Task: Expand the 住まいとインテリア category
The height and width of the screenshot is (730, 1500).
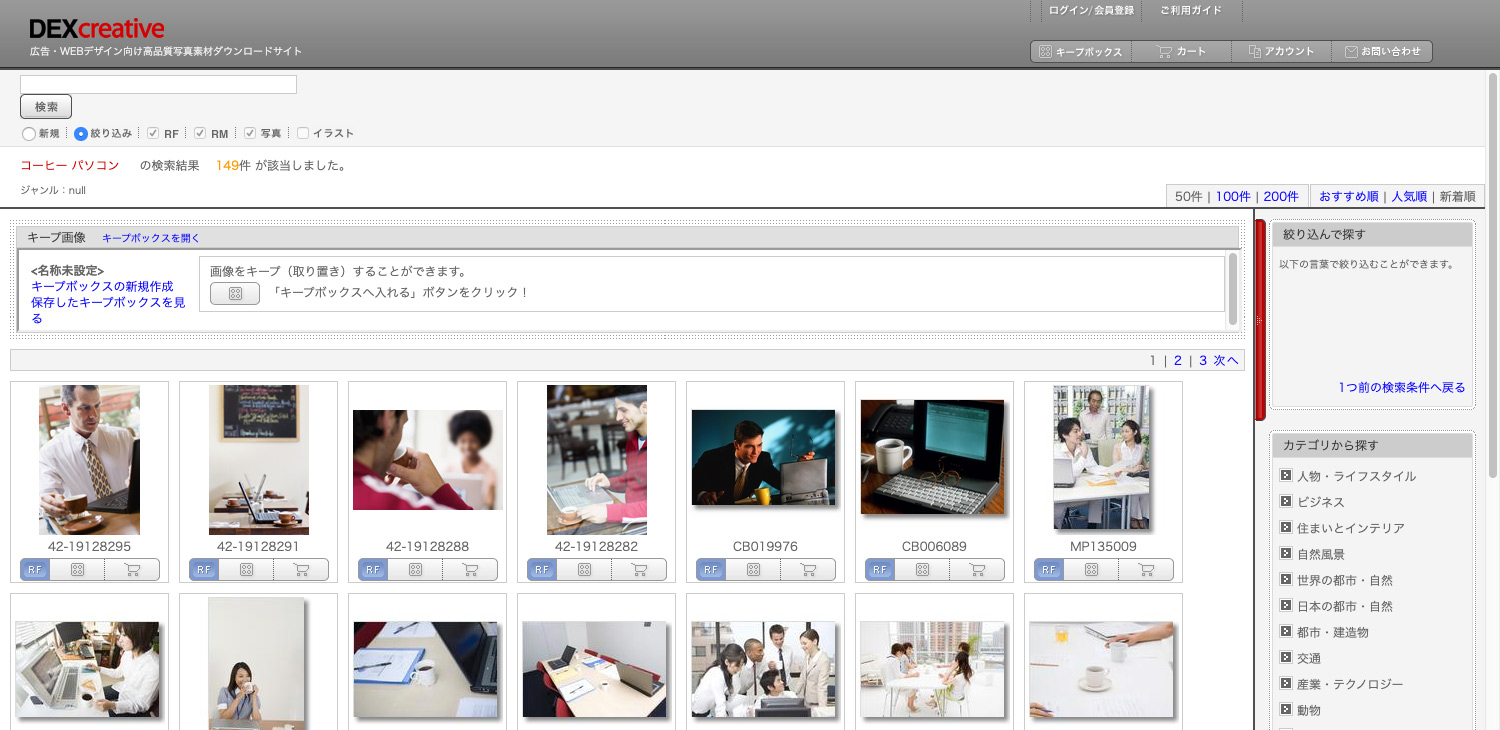Action: (1286, 528)
